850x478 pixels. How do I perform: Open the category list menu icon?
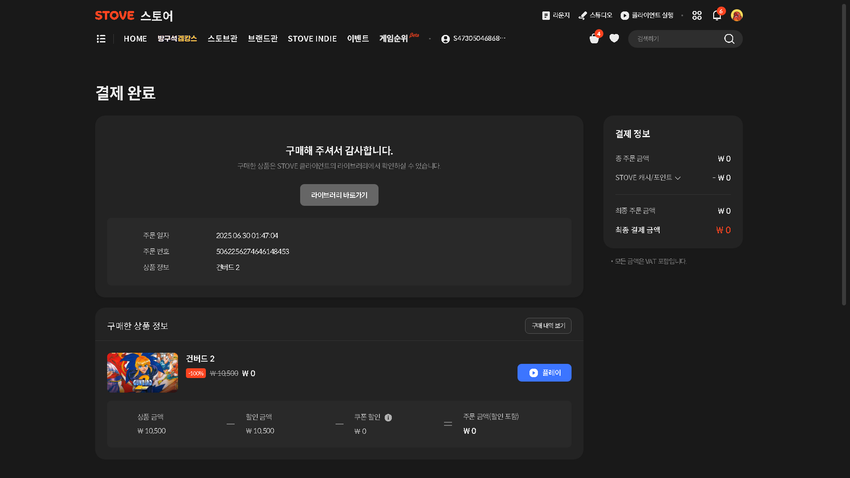coord(101,38)
